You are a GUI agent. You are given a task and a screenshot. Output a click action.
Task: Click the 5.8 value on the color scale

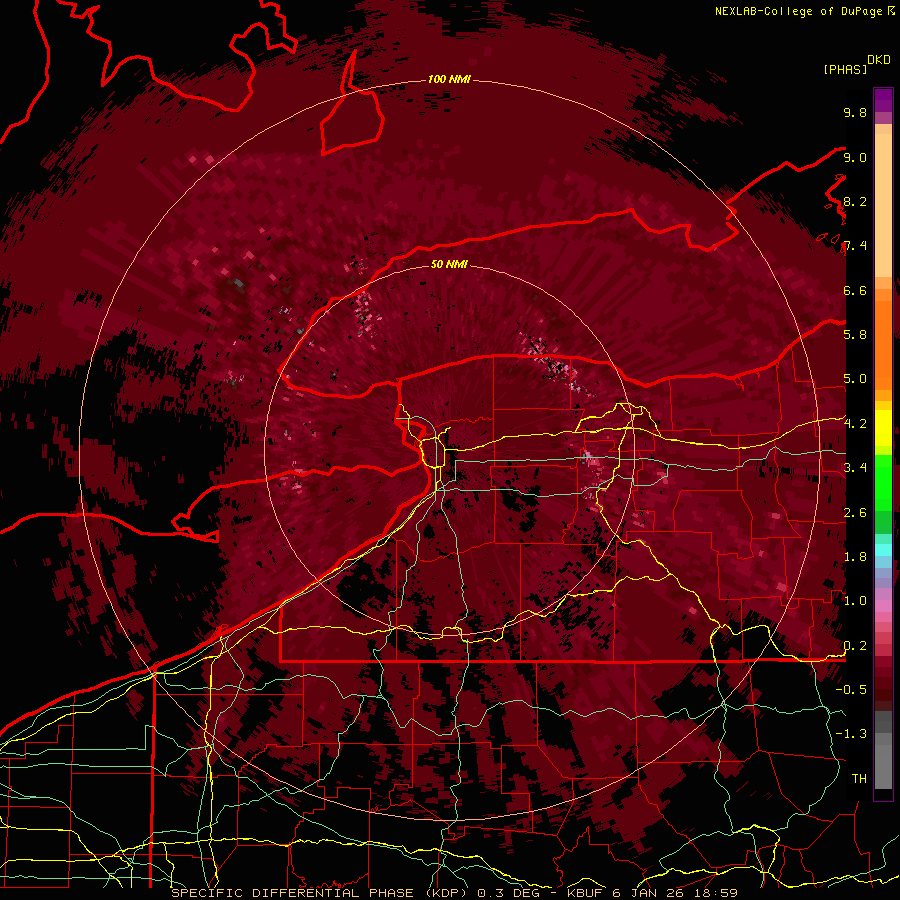[855, 335]
